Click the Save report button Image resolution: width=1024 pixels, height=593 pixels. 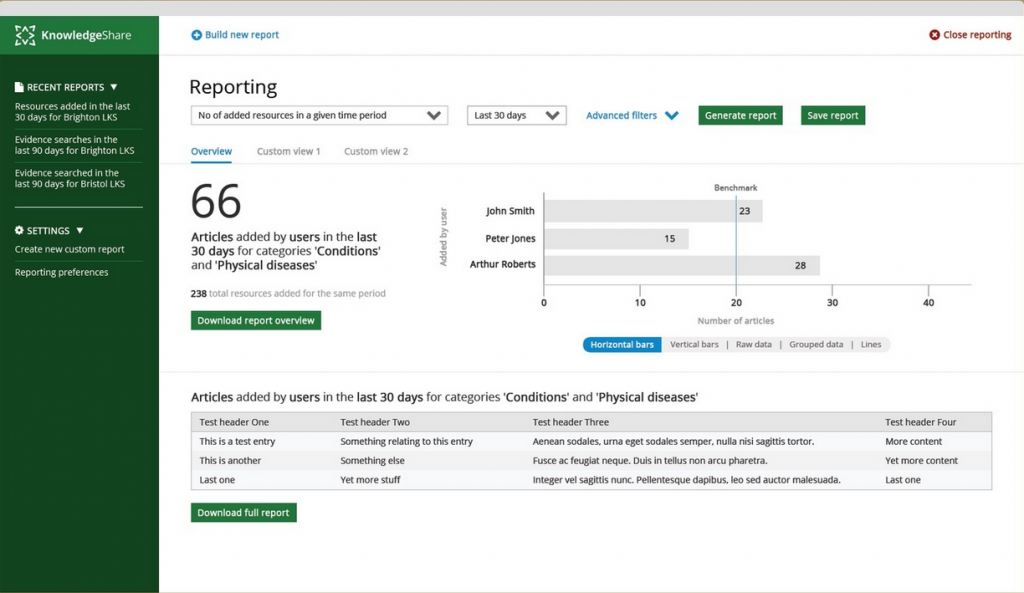click(x=832, y=115)
